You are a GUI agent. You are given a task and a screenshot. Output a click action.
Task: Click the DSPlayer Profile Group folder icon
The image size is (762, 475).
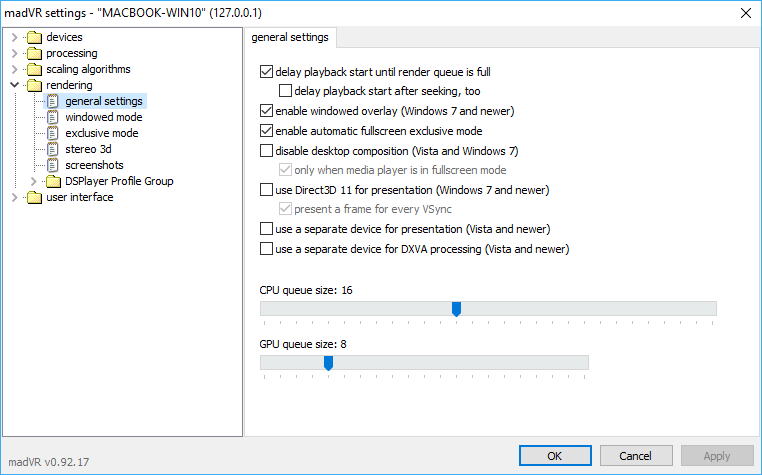pos(54,181)
